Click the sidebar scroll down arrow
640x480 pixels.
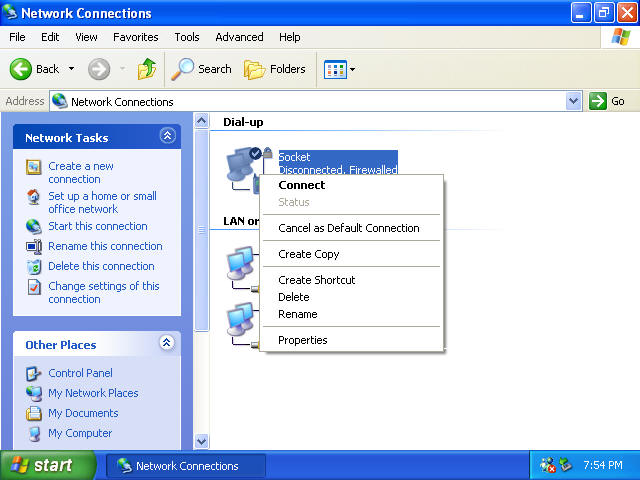tap(201, 441)
